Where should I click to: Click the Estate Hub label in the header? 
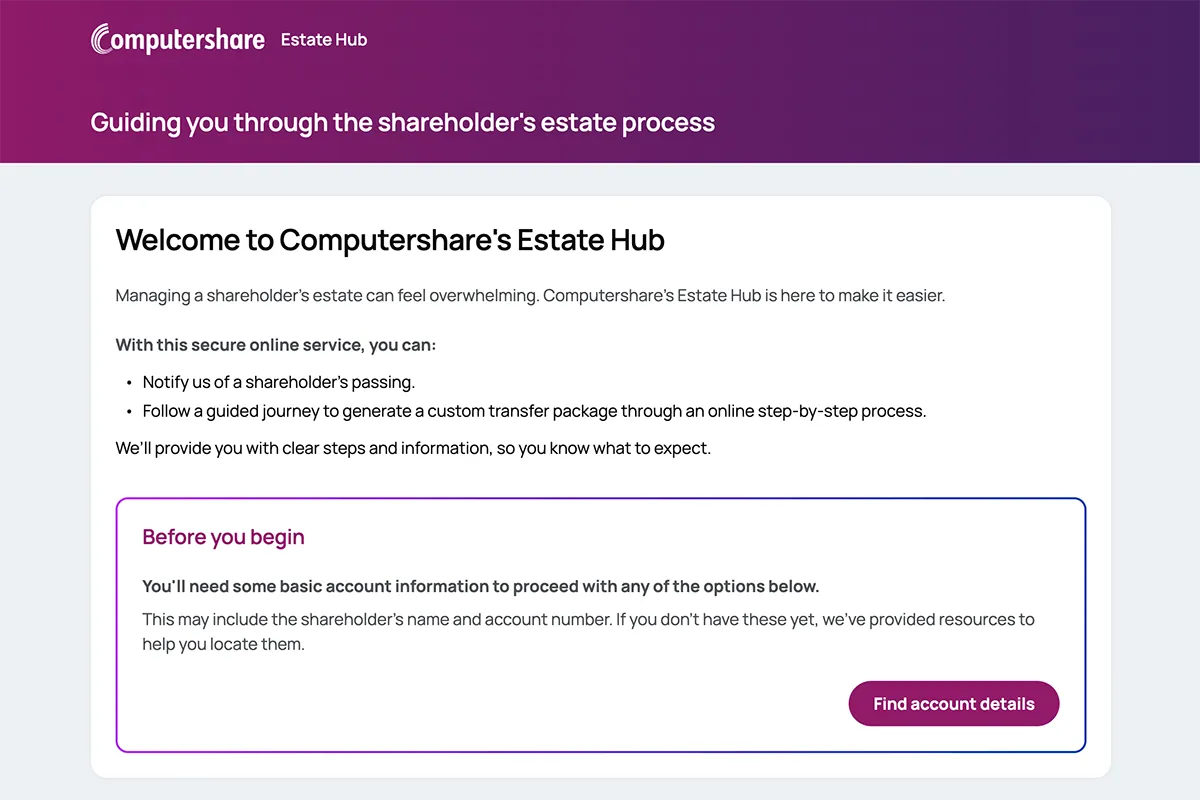(323, 40)
